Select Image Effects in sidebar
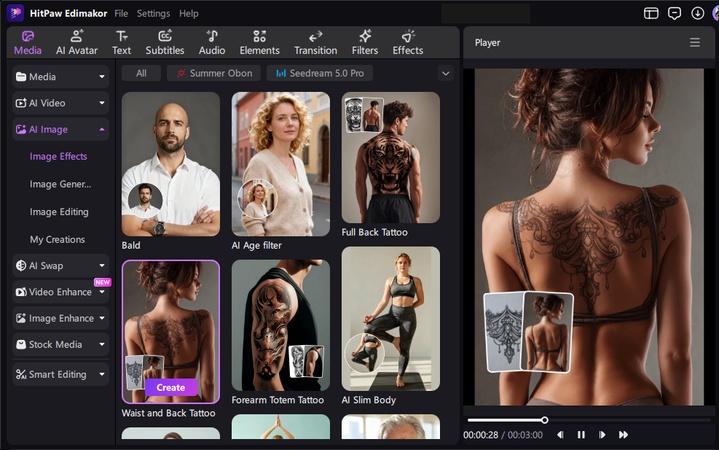Screen dimensions: 719x450 [58, 156]
